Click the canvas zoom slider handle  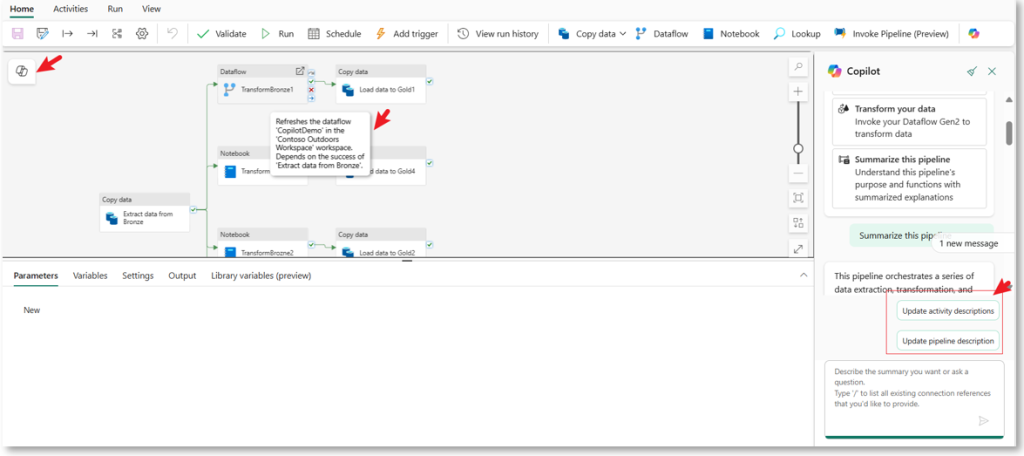pos(798,149)
